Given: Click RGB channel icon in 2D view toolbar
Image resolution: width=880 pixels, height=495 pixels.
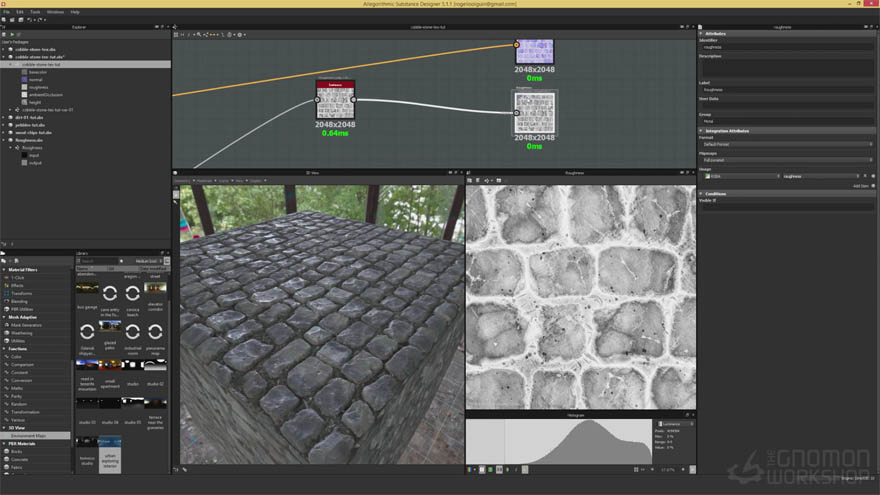Looking at the screenshot, I should click(470, 470).
